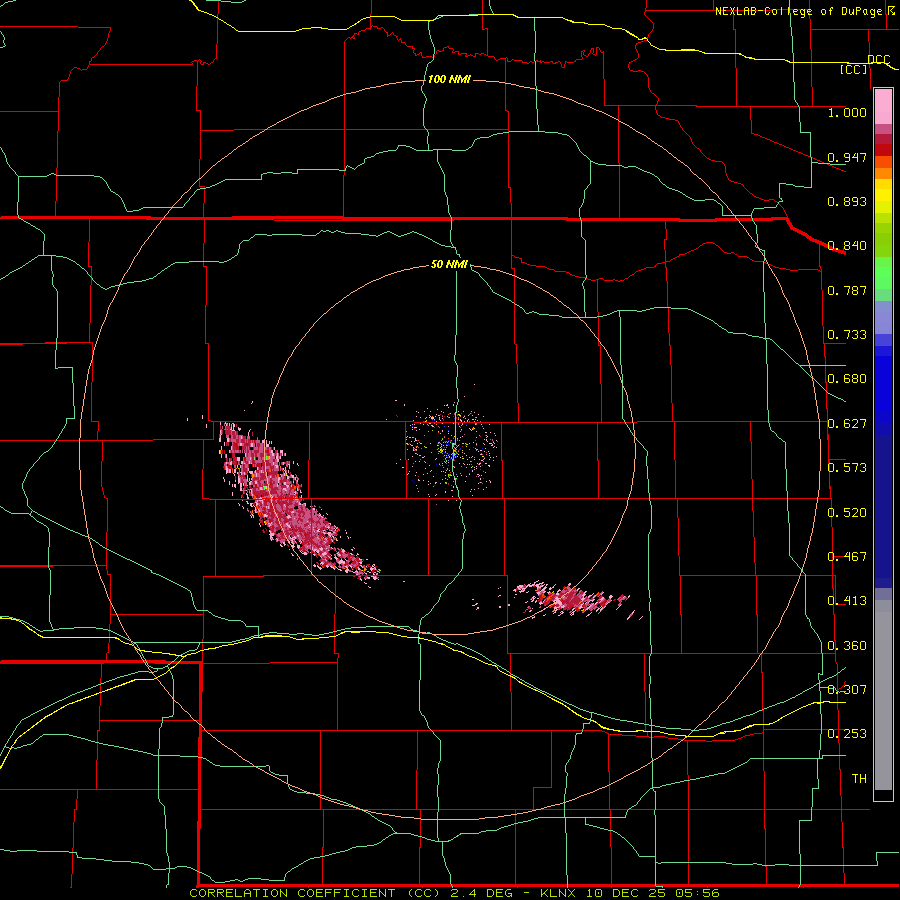Select the 0.627 scale label

[x=847, y=424]
